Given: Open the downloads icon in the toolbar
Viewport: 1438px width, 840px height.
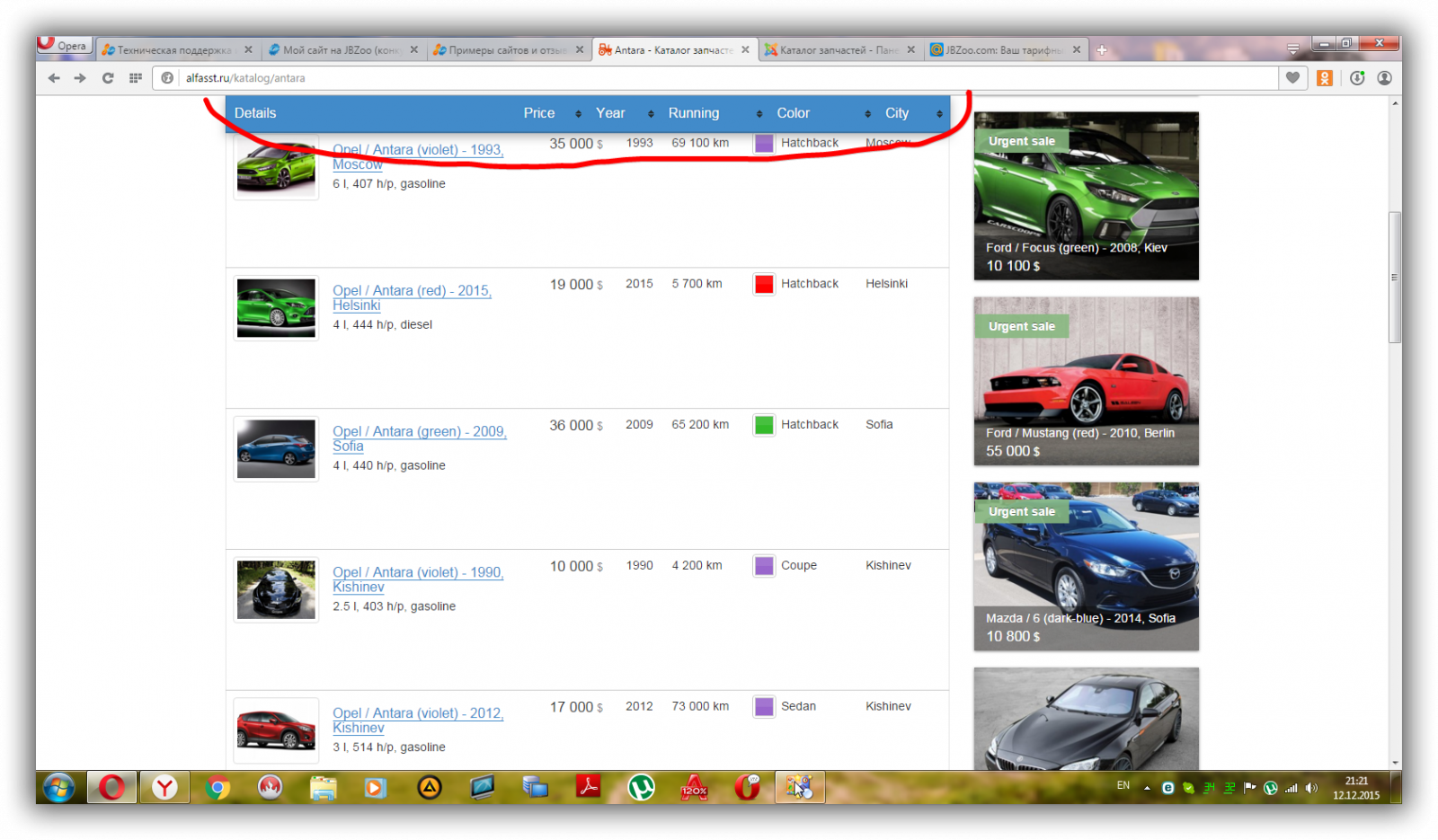Looking at the screenshot, I should [x=1357, y=78].
